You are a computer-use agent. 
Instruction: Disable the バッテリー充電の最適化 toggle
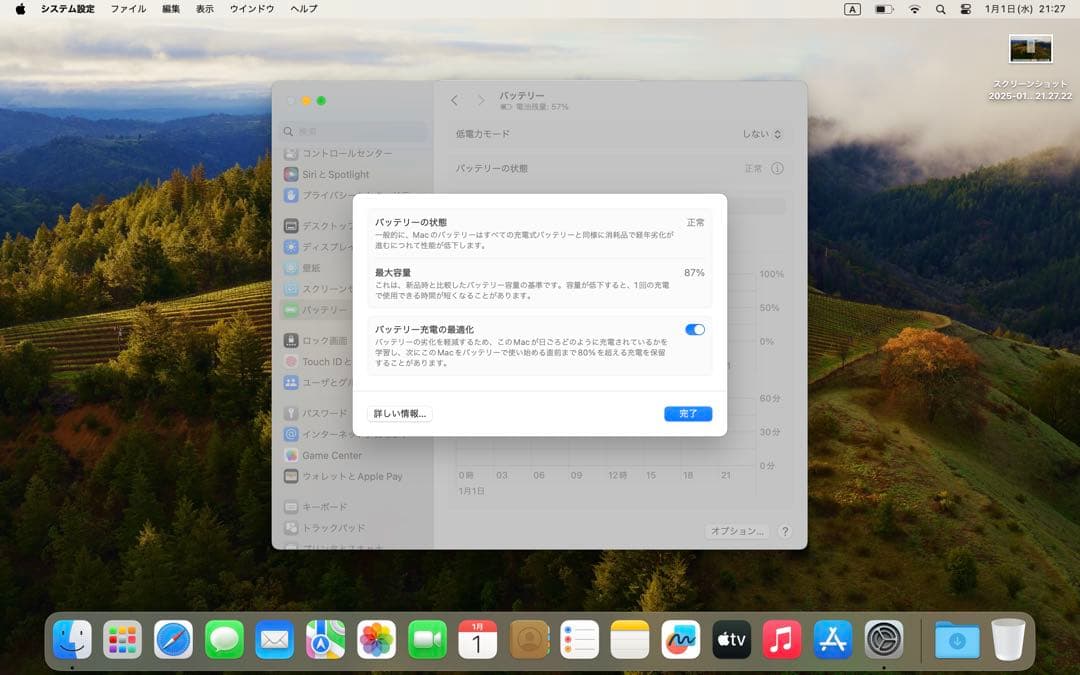[693, 328]
